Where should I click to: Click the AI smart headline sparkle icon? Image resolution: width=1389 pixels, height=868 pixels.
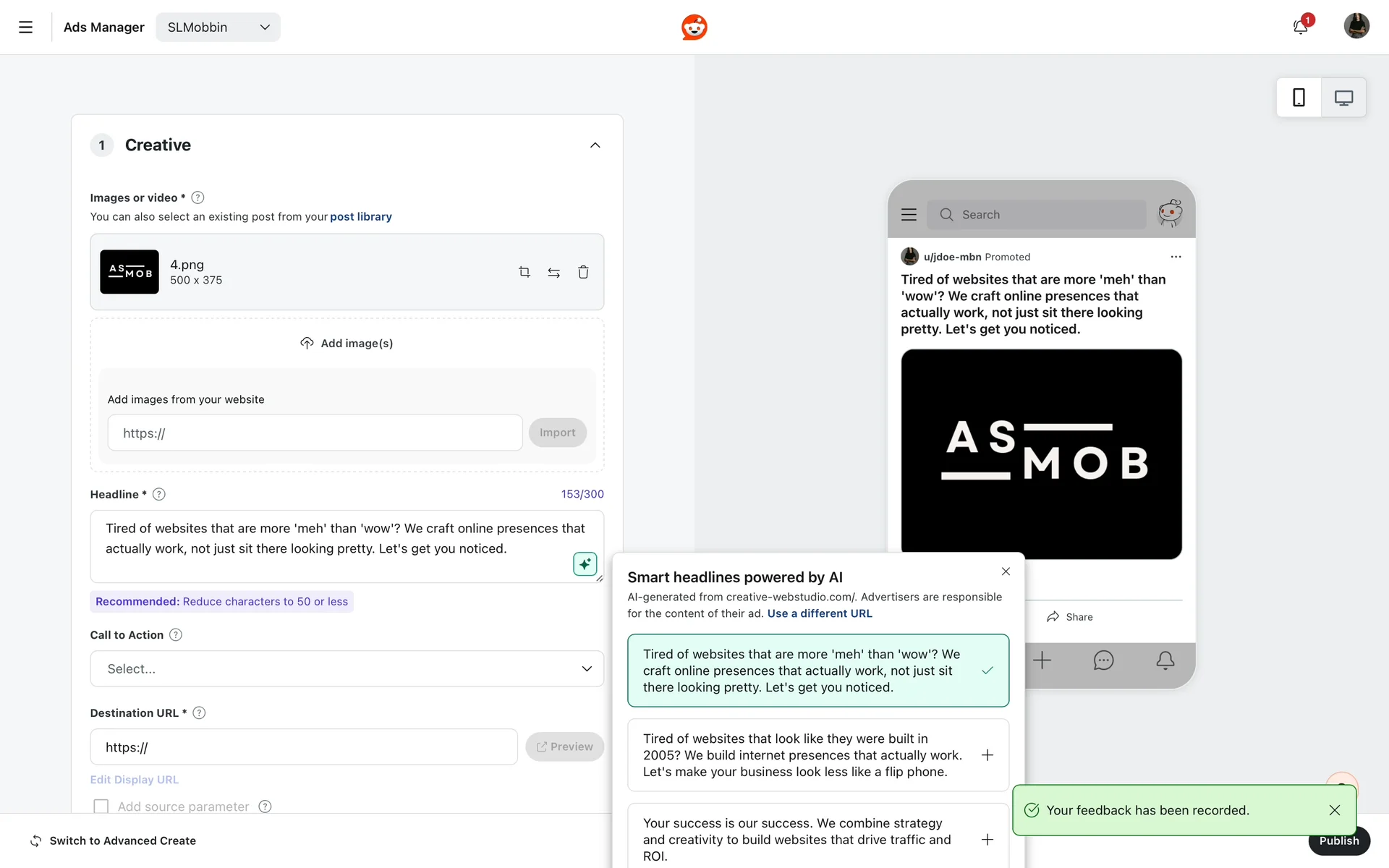[x=585, y=563]
